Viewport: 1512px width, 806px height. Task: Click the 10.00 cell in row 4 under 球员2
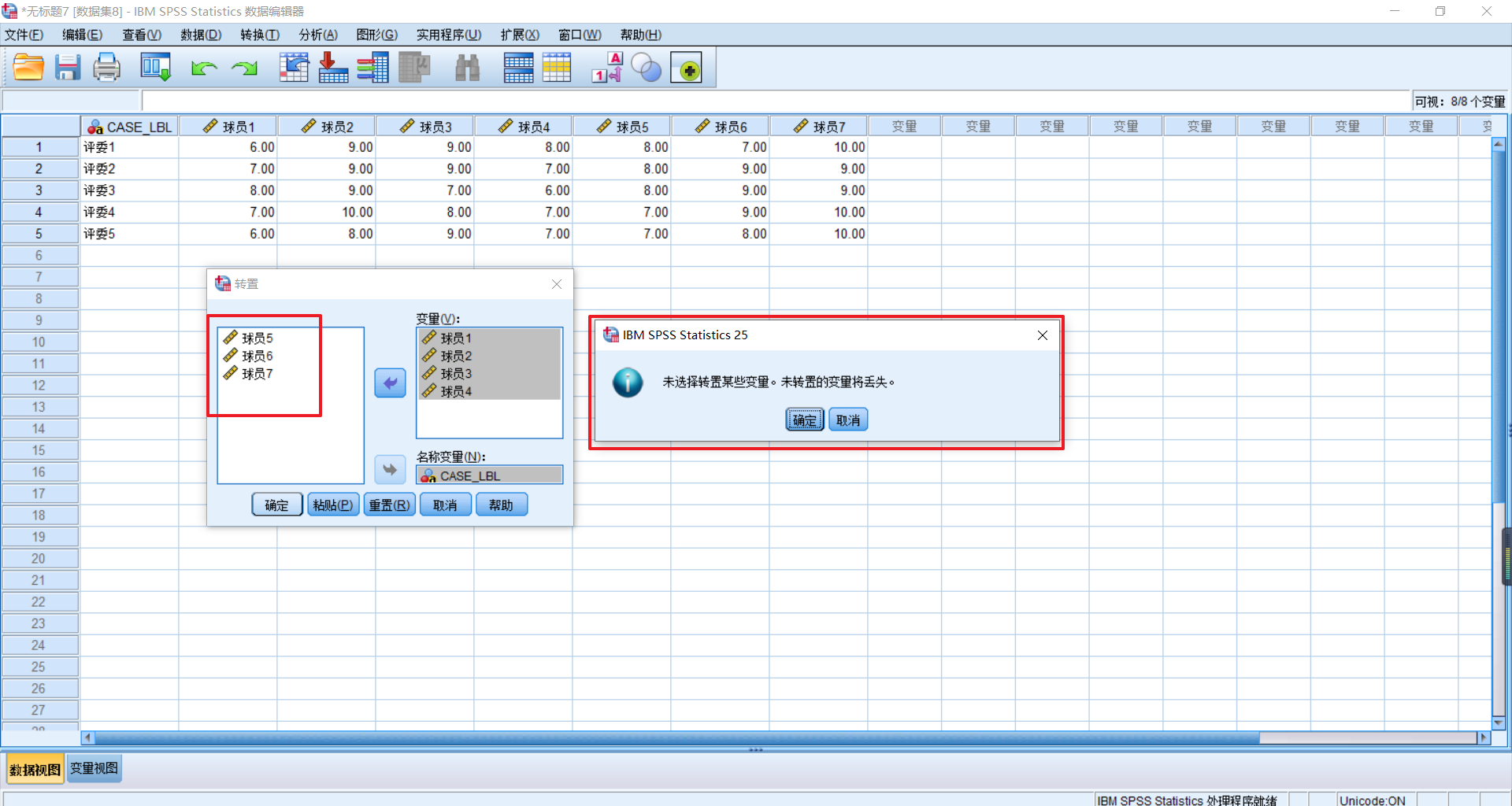pos(327,213)
